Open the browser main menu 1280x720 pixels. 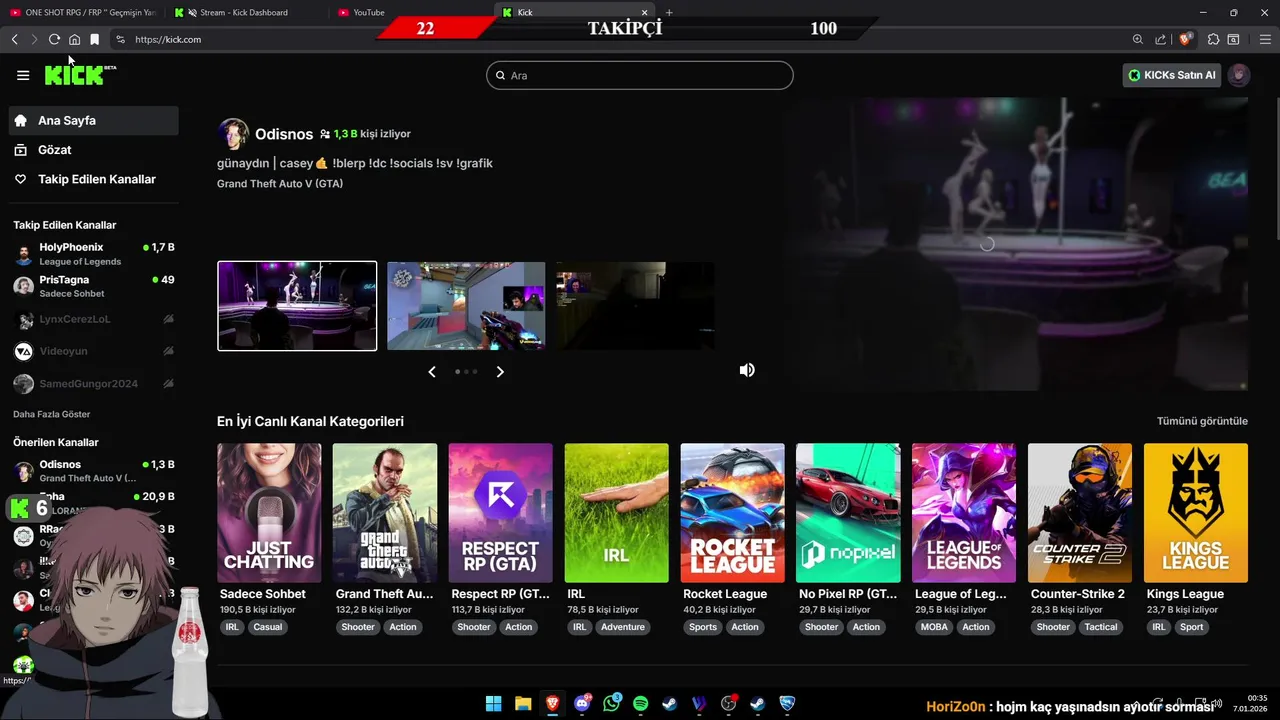[1265, 39]
